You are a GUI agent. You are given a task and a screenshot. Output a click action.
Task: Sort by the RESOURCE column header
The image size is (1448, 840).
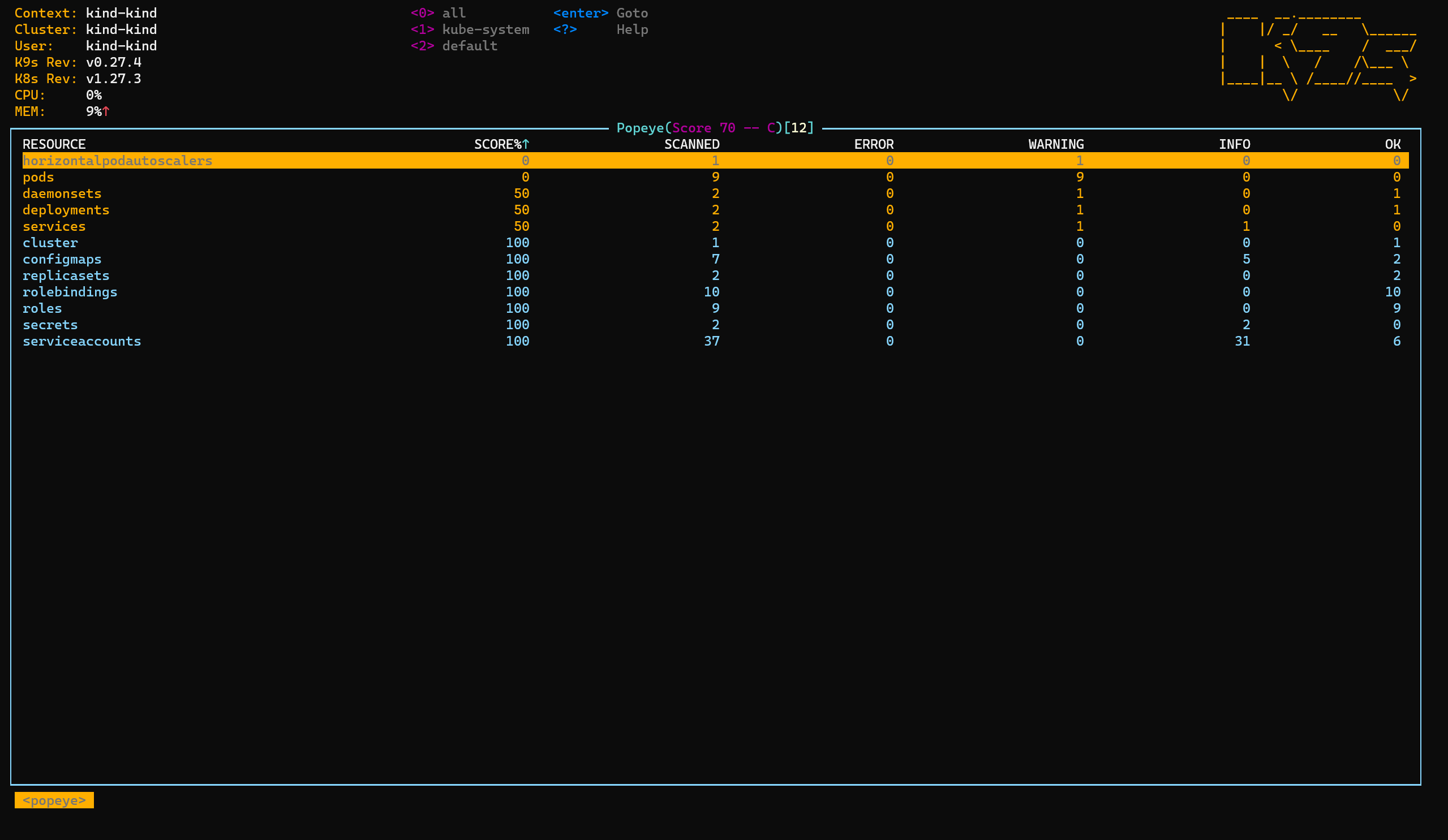54,144
